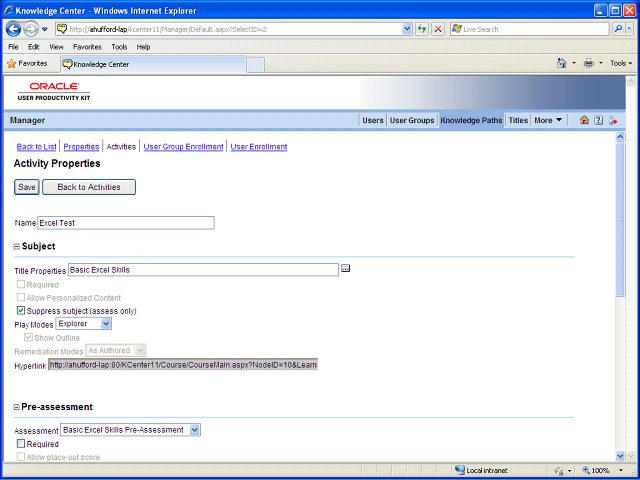Click the Live Search box
Screen dimensions: 640x480
[x=529, y=29]
